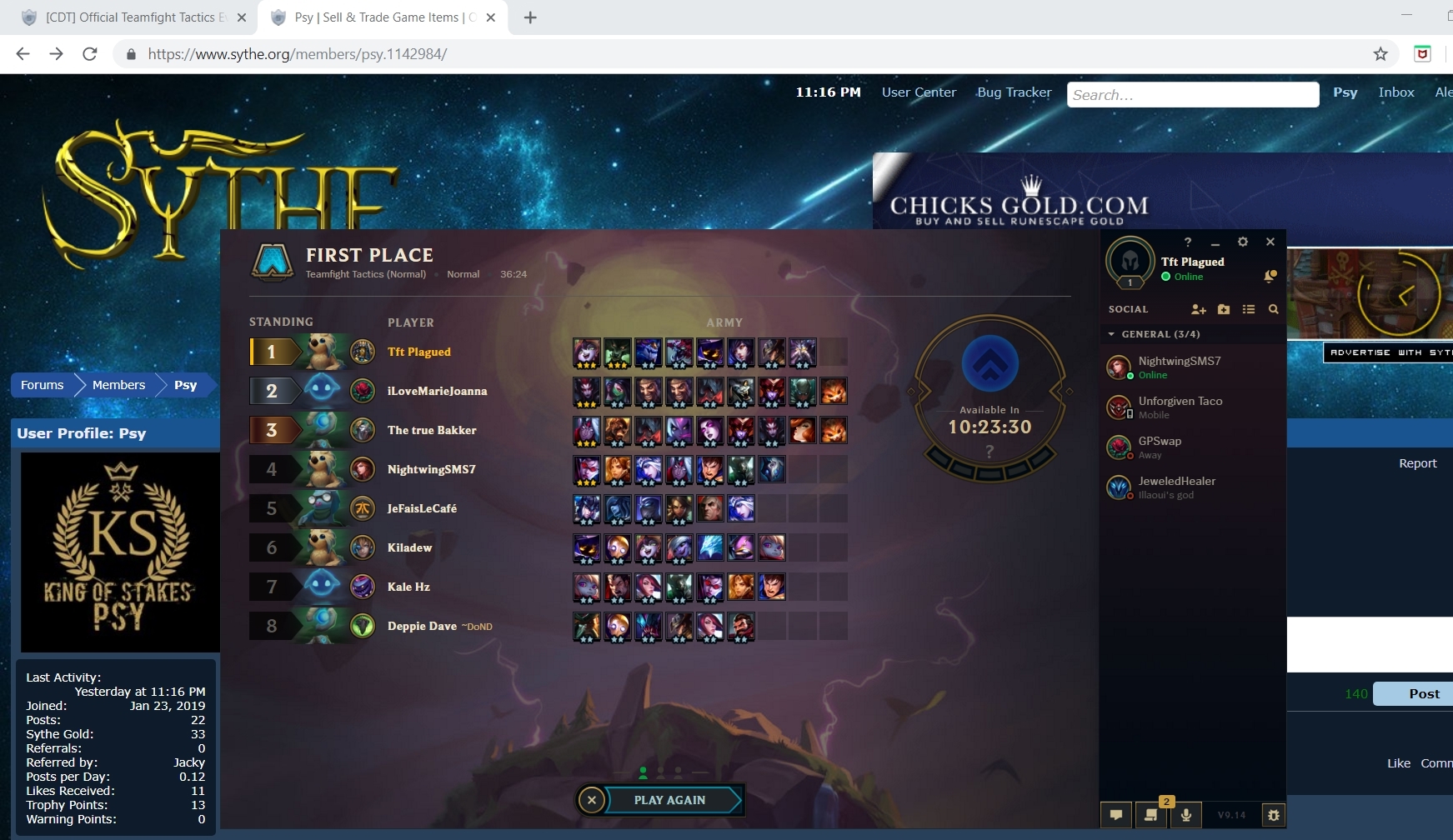The width and height of the screenshot is (1453, 840).
Task: Select friend JeweledHealer
Action: (1192, 487)
